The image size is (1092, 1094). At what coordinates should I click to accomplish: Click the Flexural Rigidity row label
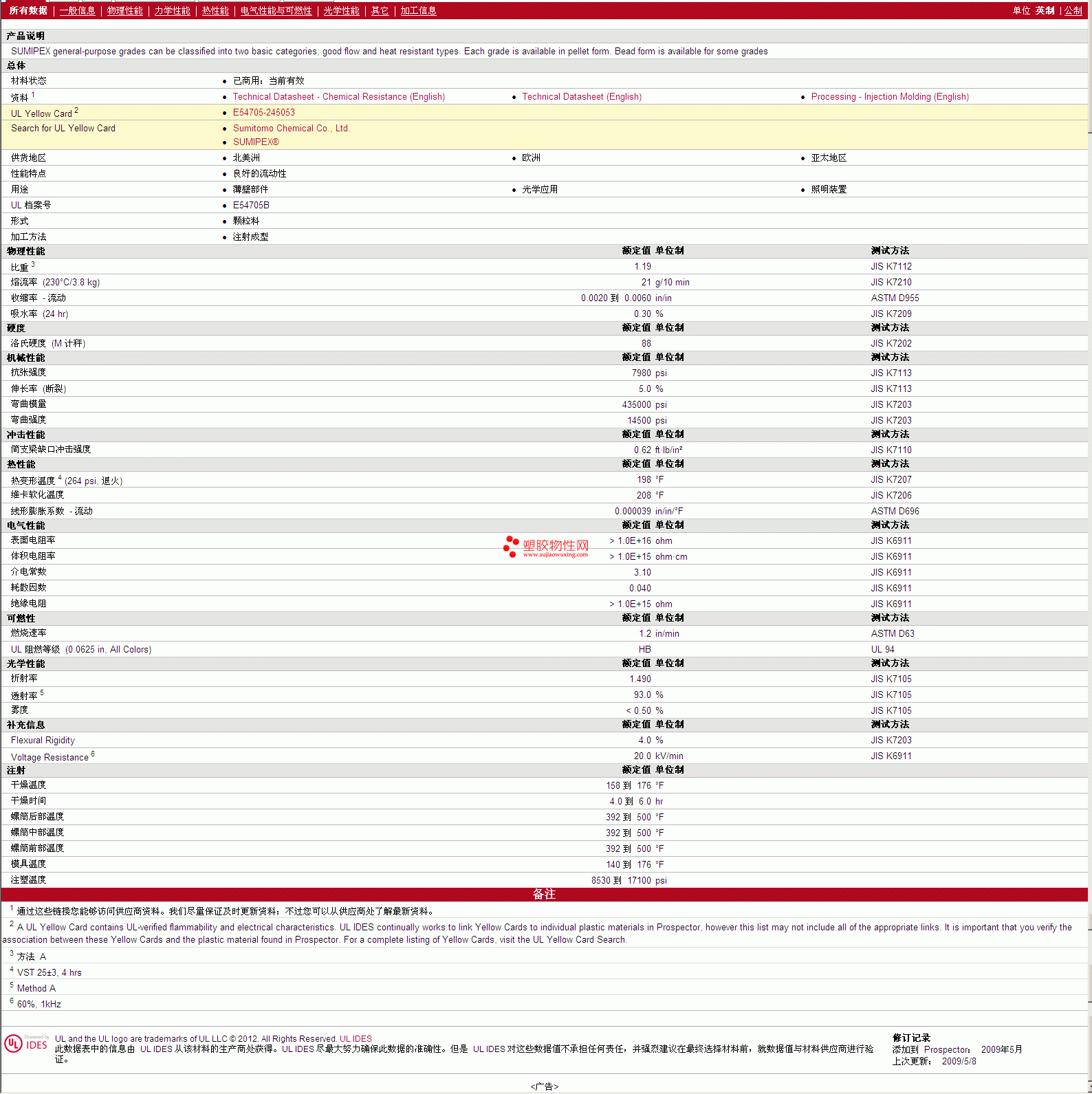pyautogui.click(x=43, y=741)
